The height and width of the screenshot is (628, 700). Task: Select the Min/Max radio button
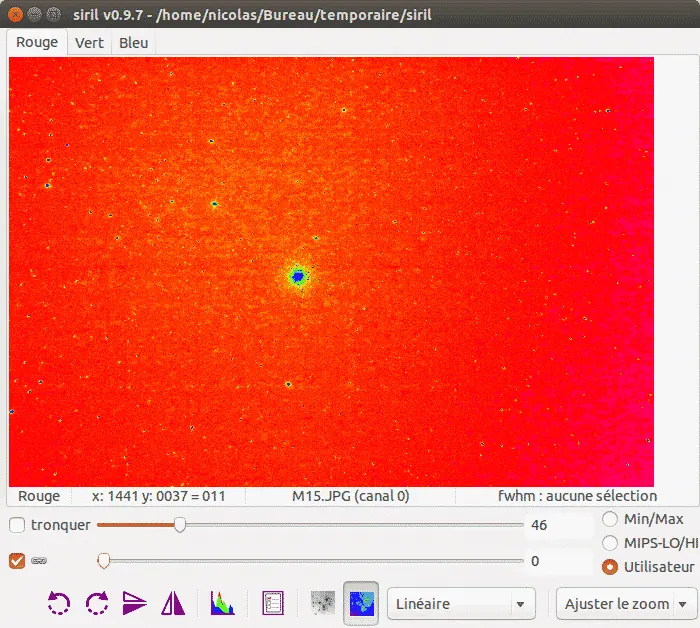(610, 519)
